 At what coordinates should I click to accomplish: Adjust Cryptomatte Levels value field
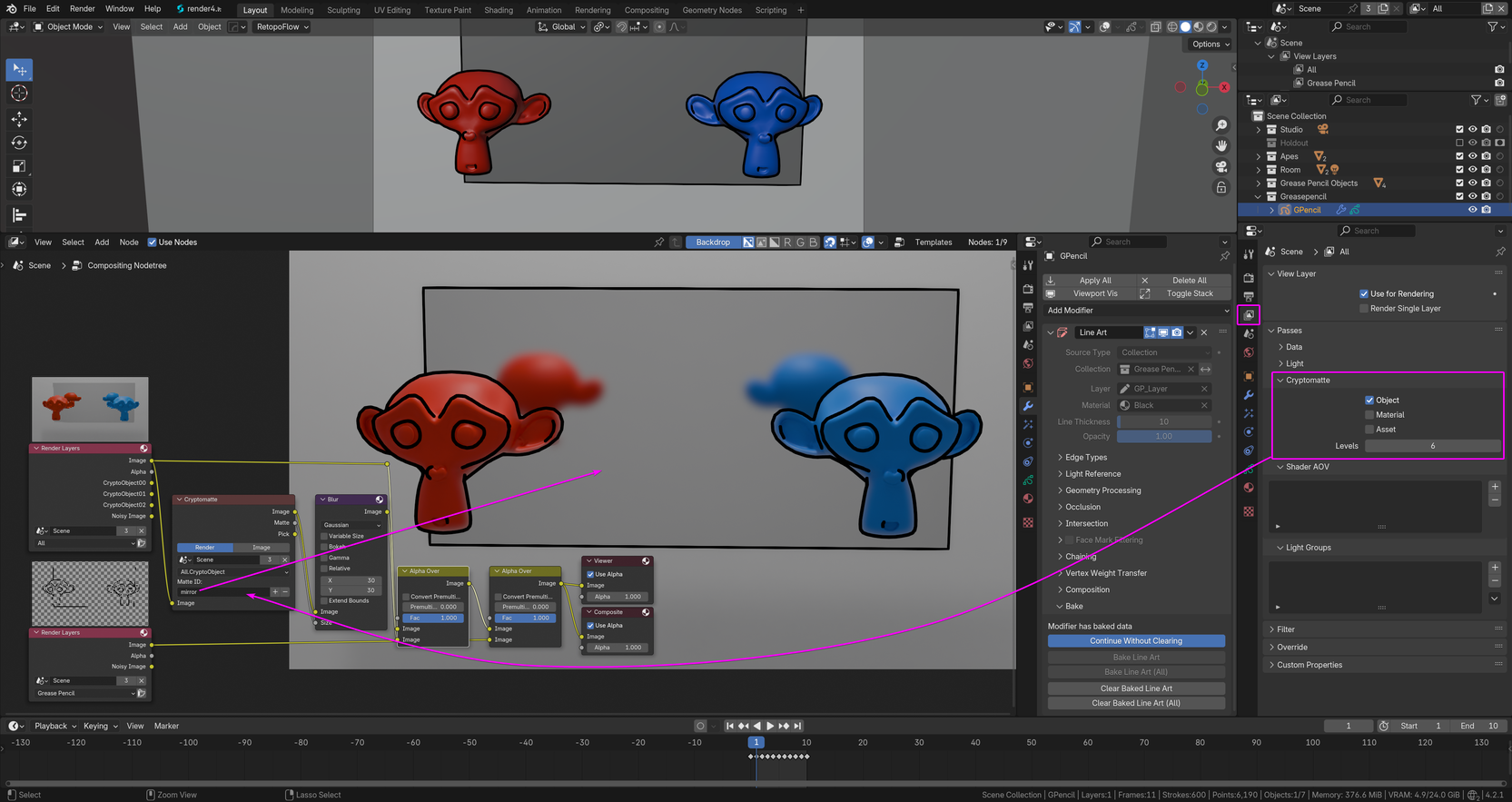coord(1432,446)
